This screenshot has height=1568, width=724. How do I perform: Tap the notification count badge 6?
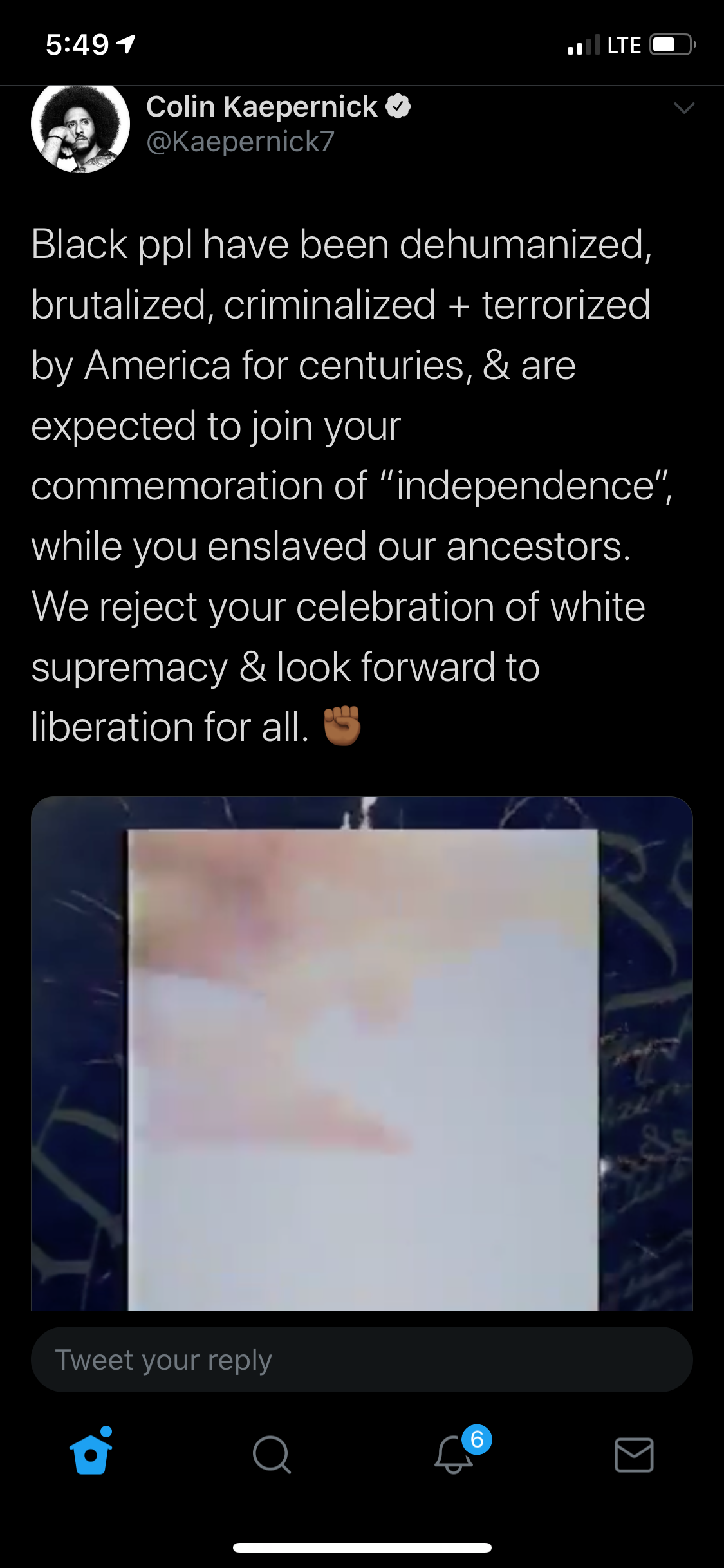pyautogui.click(x=477, y=1439)
